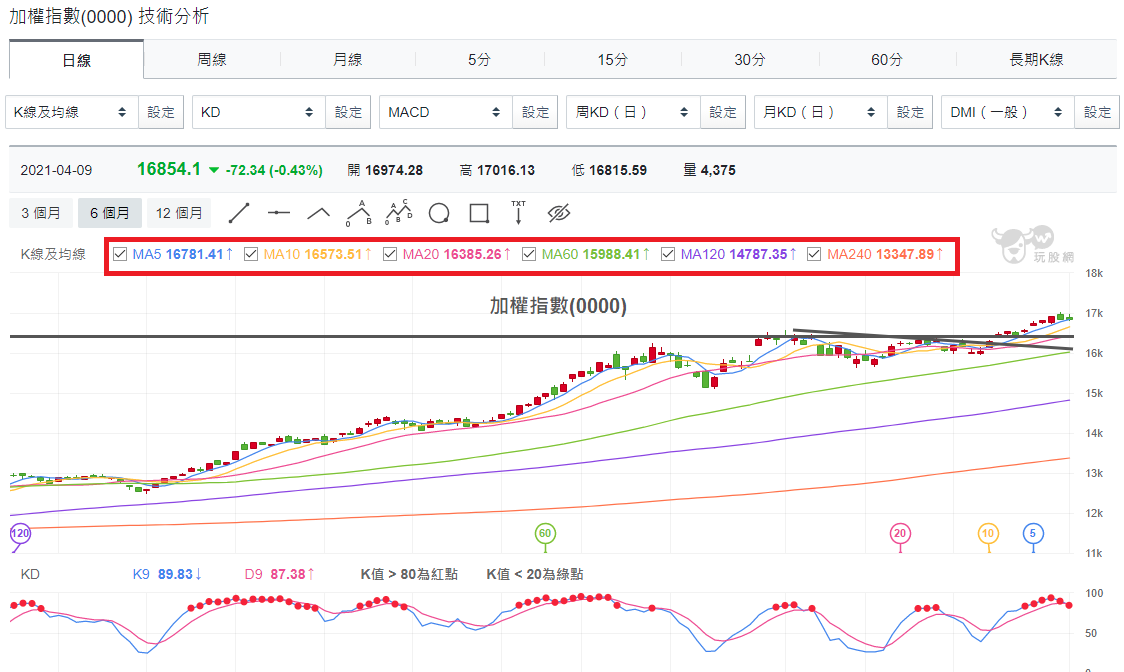The image size is (1124, 672).
Task: Switch to the 月線 tab
Action: click(x=348, y=60)
